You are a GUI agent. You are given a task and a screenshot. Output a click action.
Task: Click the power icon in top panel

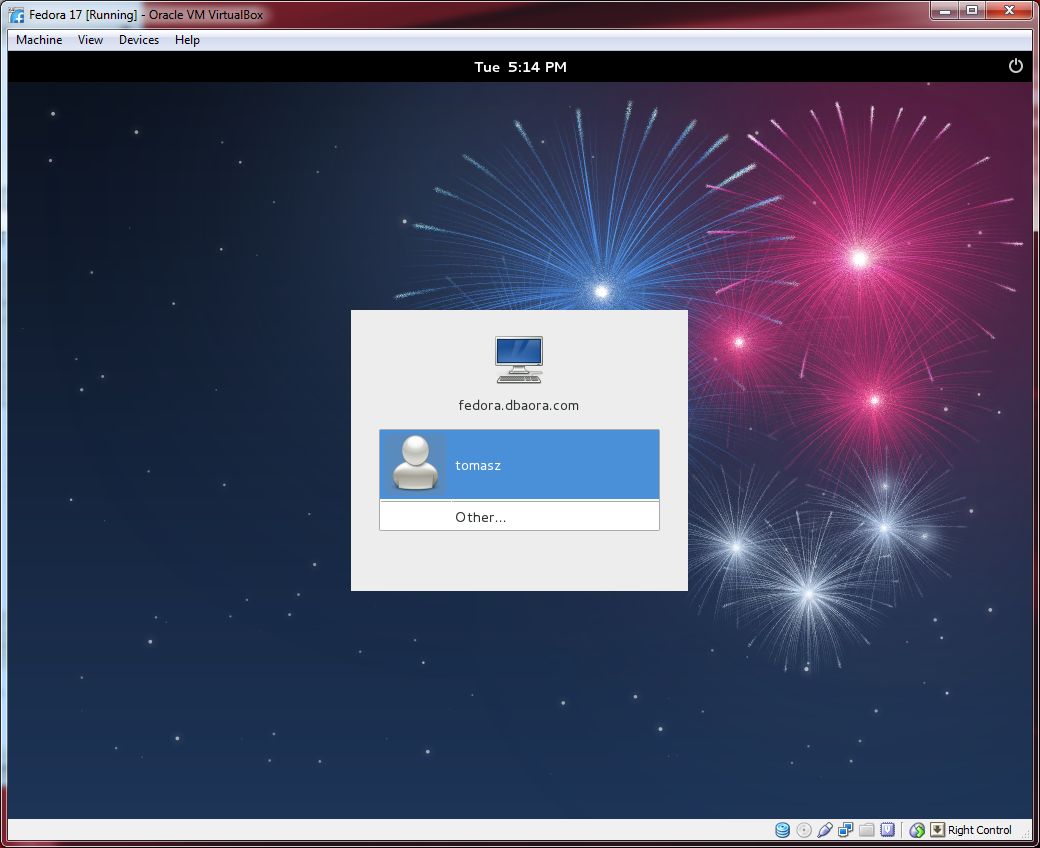[1015, 66]
